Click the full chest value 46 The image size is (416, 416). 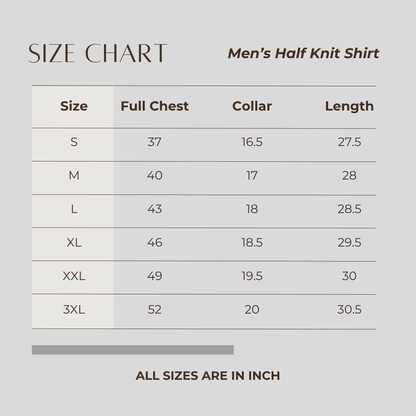coord(155,242)
